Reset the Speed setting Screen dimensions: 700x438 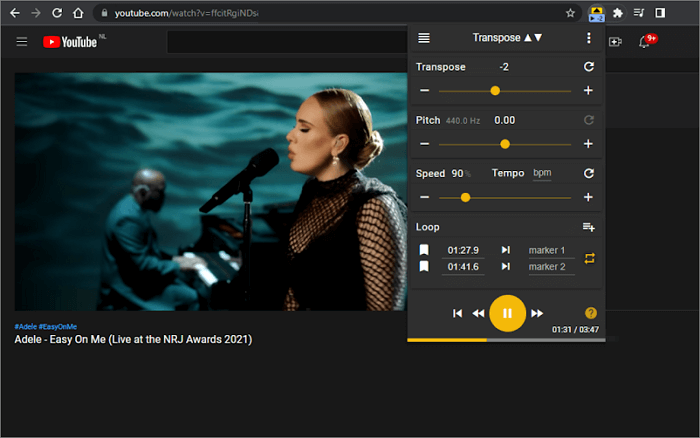(x=588, y=174)
